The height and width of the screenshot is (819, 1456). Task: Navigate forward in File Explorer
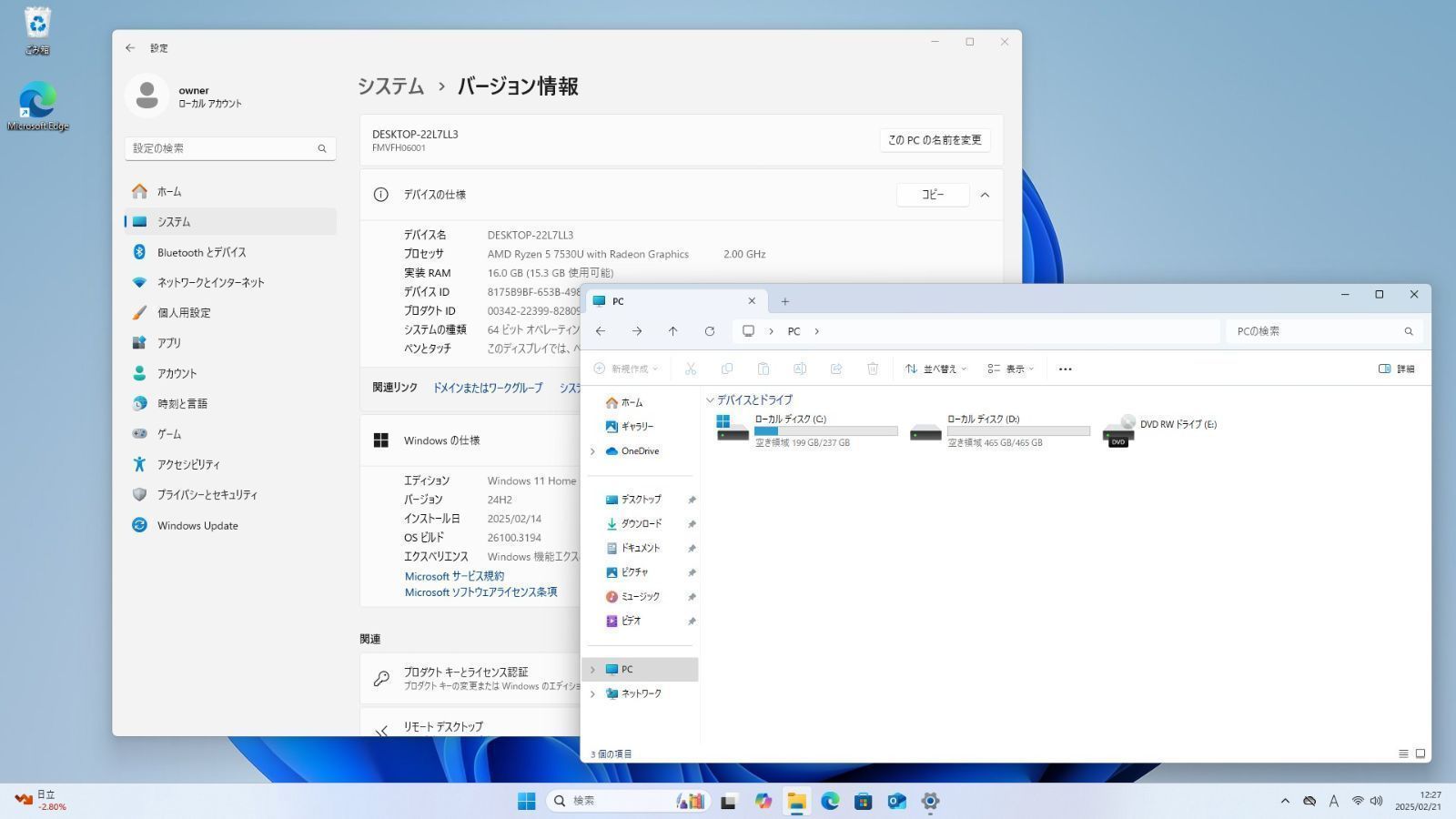(637, 331)
